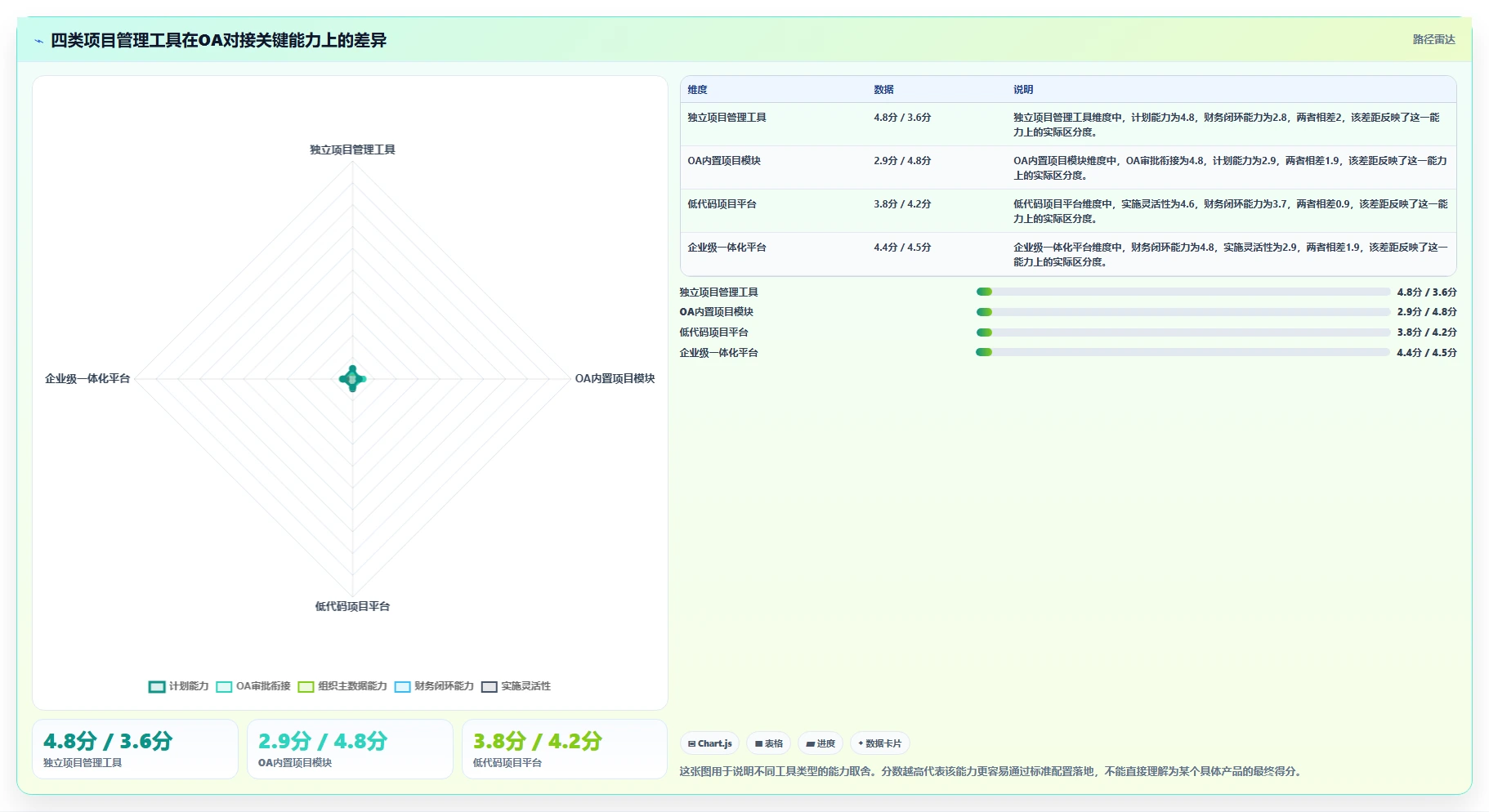Click 独立项目管理工具 cell in table
1489x812 pixels.
pos(727,118)
